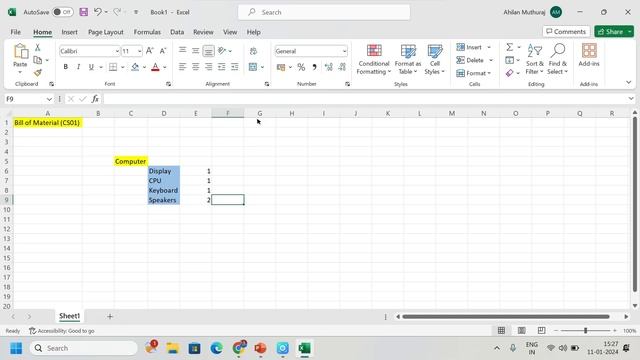Open Insert cells dropdown arrow

(x=489, y=47)
